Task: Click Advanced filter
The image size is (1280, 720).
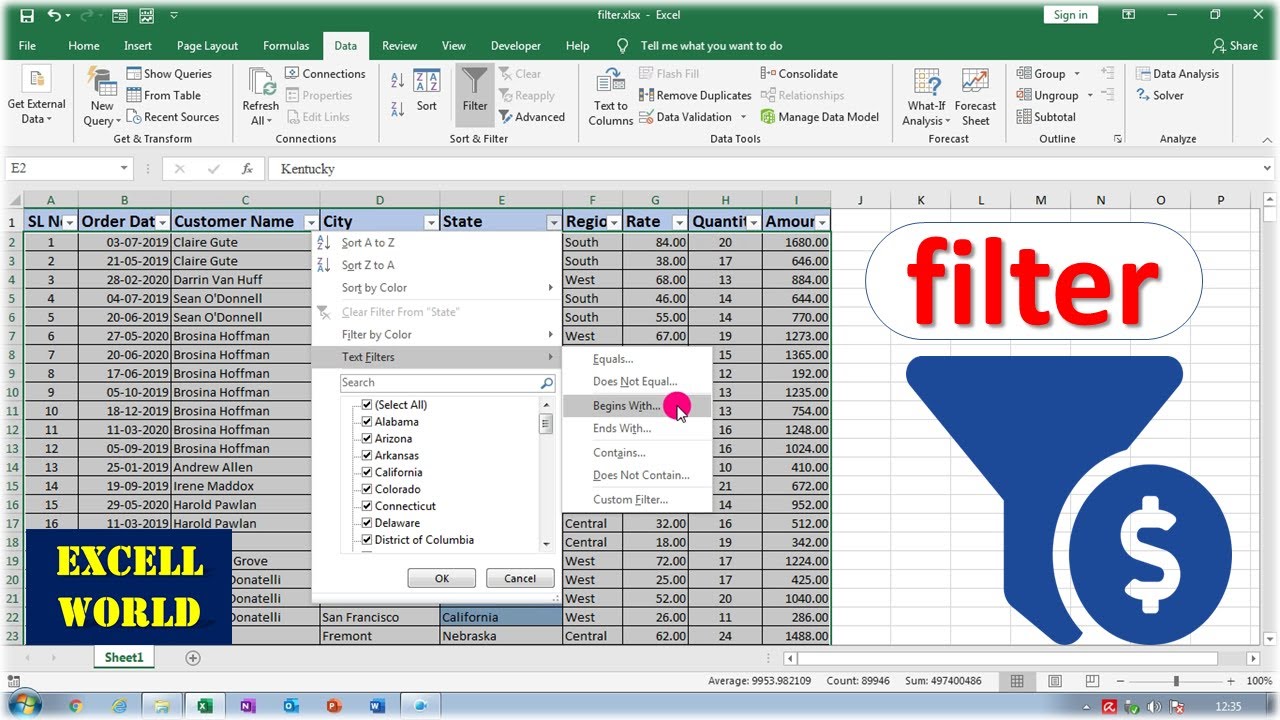Action: pyautogui.click(x=532, y=117)
